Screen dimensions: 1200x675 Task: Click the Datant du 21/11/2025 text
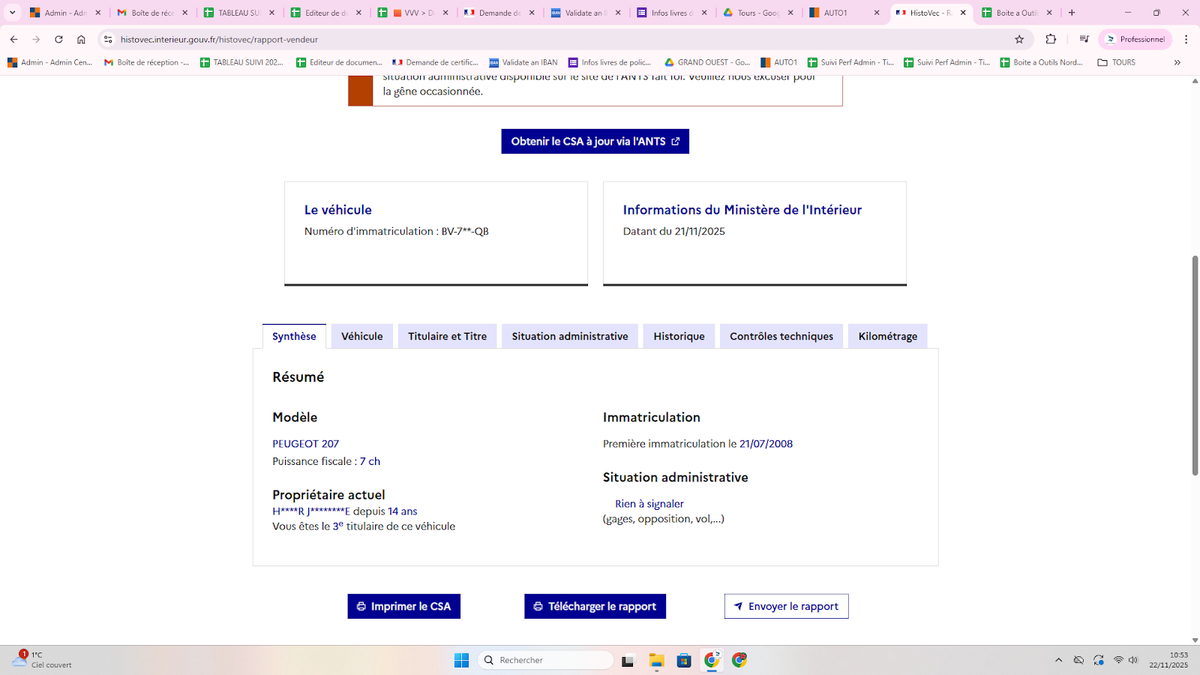[x=674, y=231]
